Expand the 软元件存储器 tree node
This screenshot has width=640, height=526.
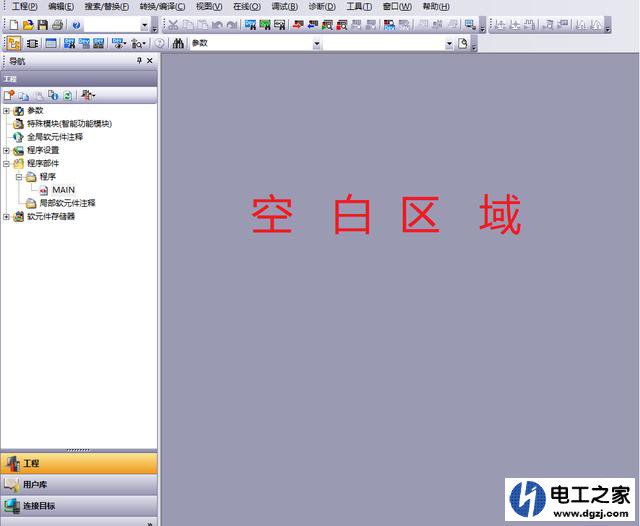tap(6, 216)
